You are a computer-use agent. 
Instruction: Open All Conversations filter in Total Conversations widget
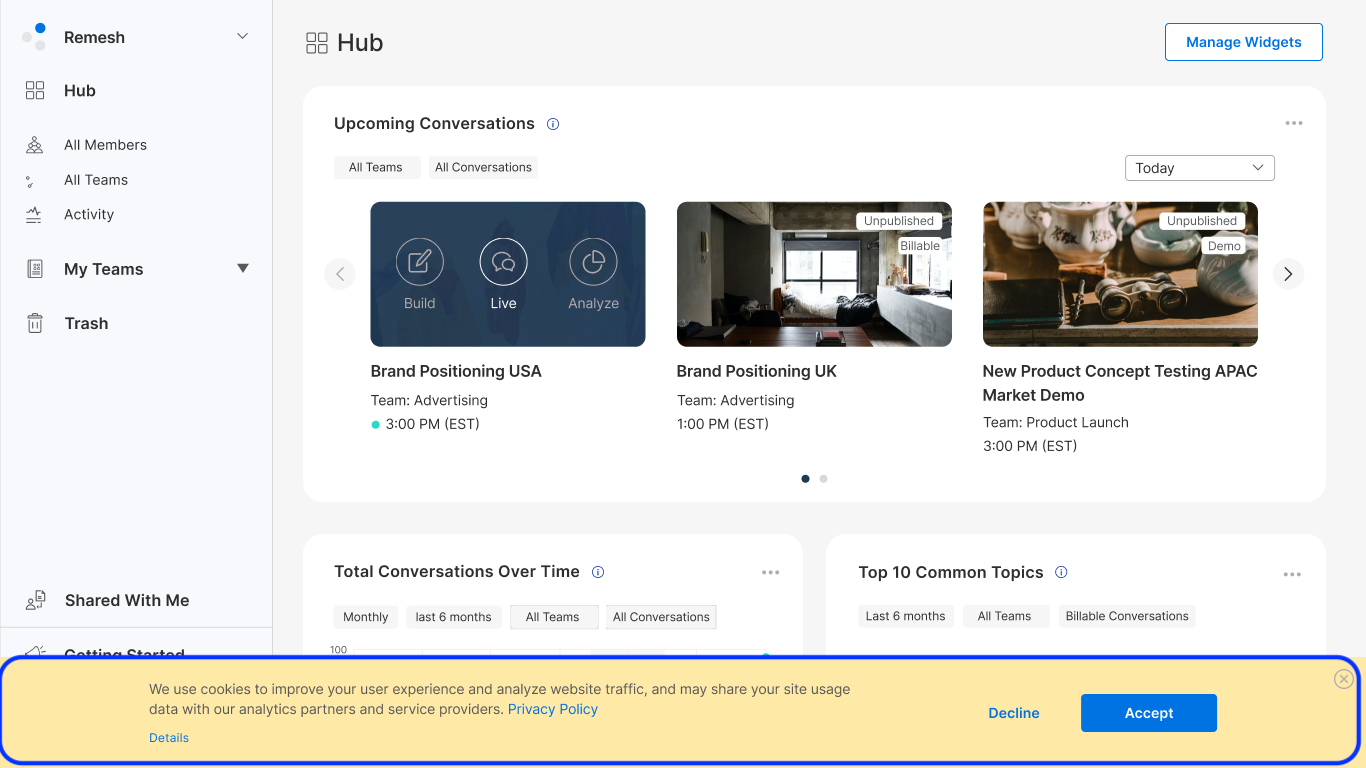tap(661, 617)
